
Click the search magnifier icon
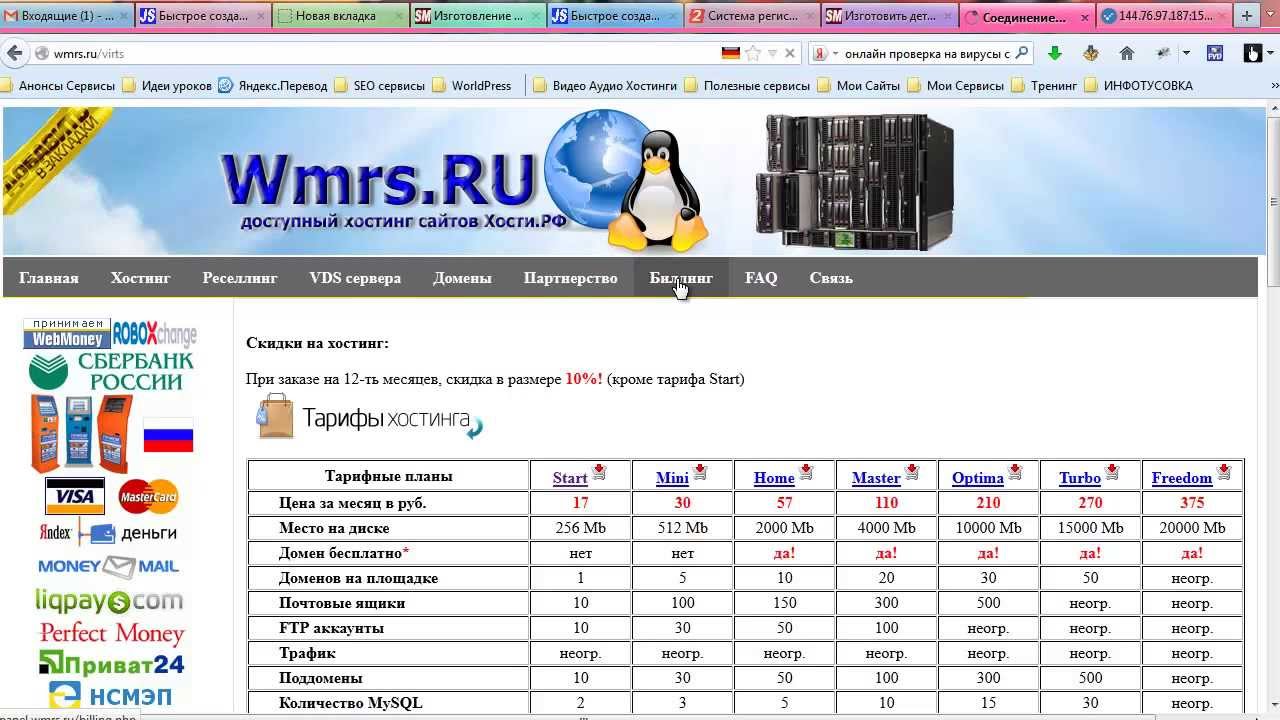(1021, 53)
